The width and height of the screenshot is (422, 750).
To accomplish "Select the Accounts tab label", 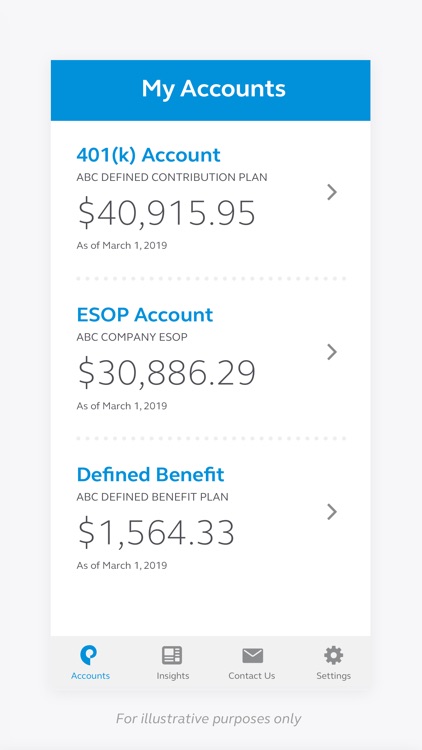I will pos(90,676).
